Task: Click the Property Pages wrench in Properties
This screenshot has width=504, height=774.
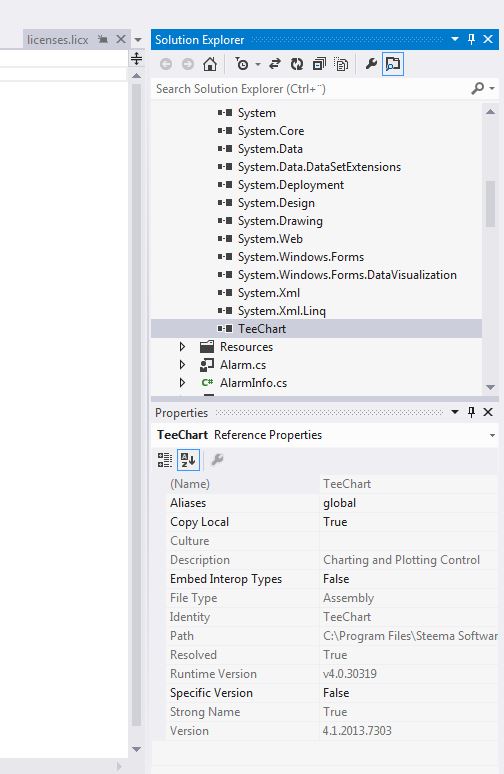Action: tap(217, 460)
